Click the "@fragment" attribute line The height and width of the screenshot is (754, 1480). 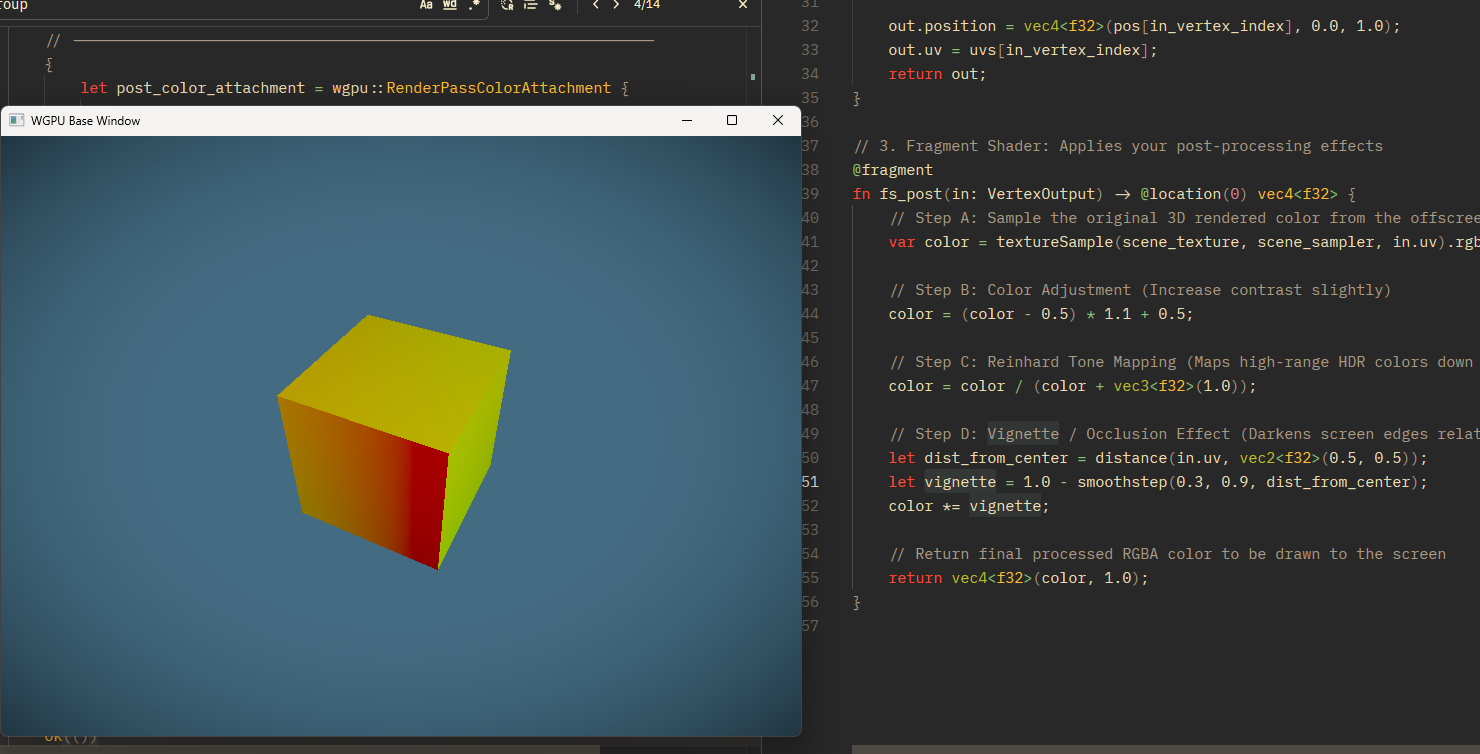coord(893,170)
